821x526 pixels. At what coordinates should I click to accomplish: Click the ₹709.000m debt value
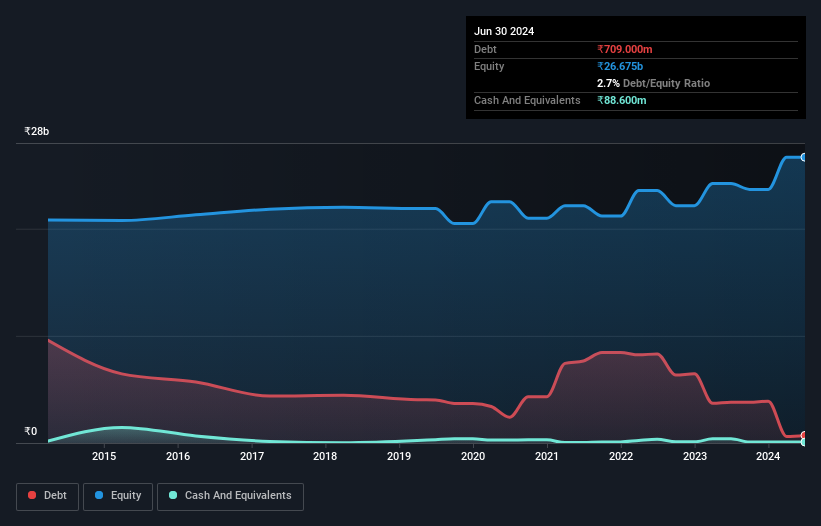click(625, 49)
